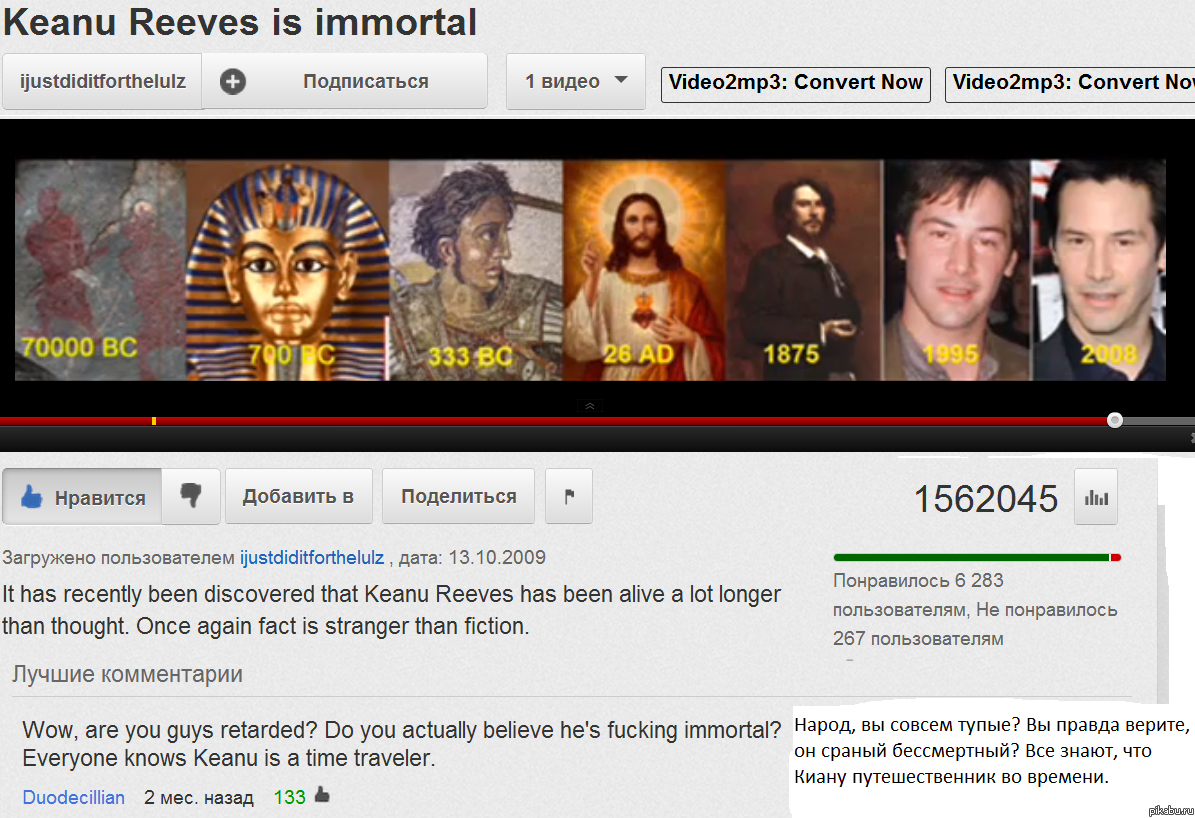Click the video progress scrubber handle
Viewport: 1195px width, 818px height.
1114,420
